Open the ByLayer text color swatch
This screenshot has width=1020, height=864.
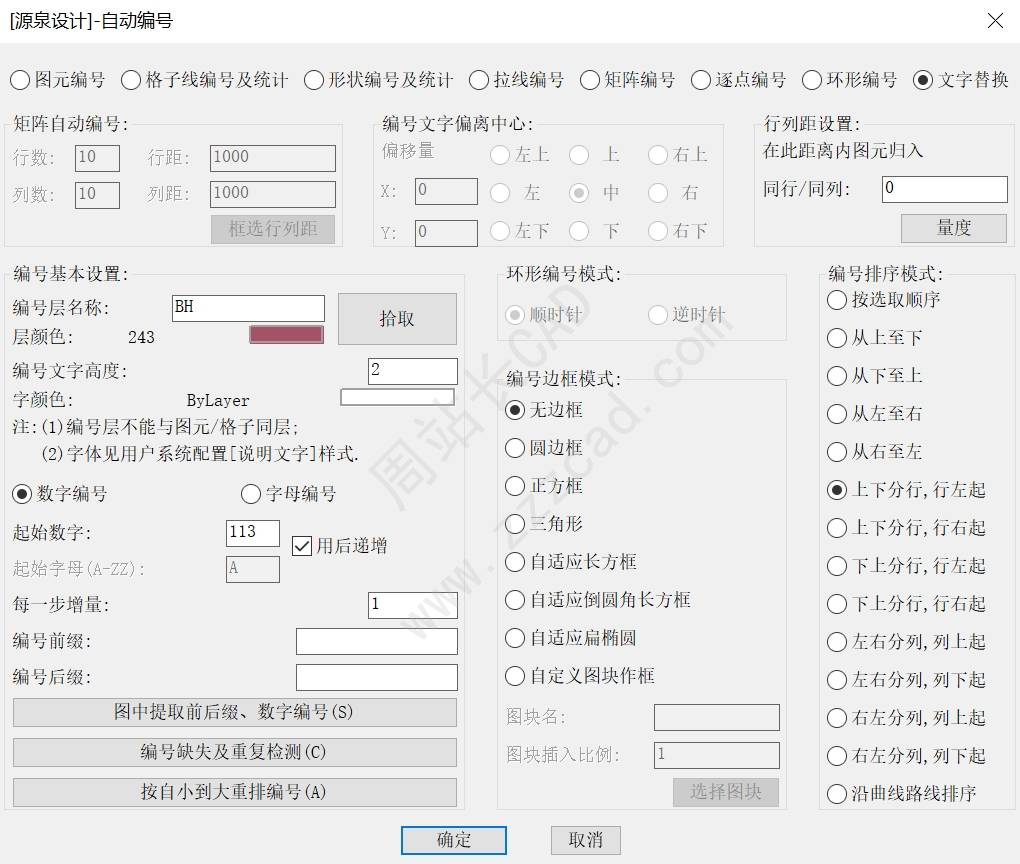tap(397, 397)
